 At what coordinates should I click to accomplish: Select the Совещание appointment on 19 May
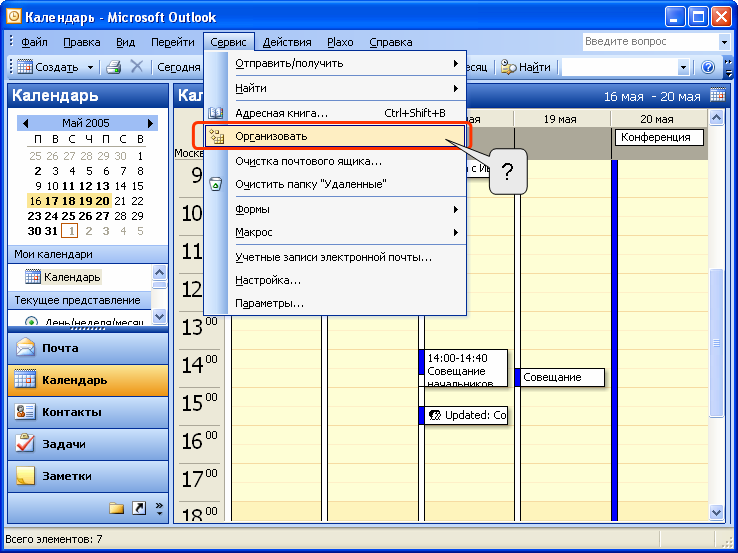tap(560, 377)
